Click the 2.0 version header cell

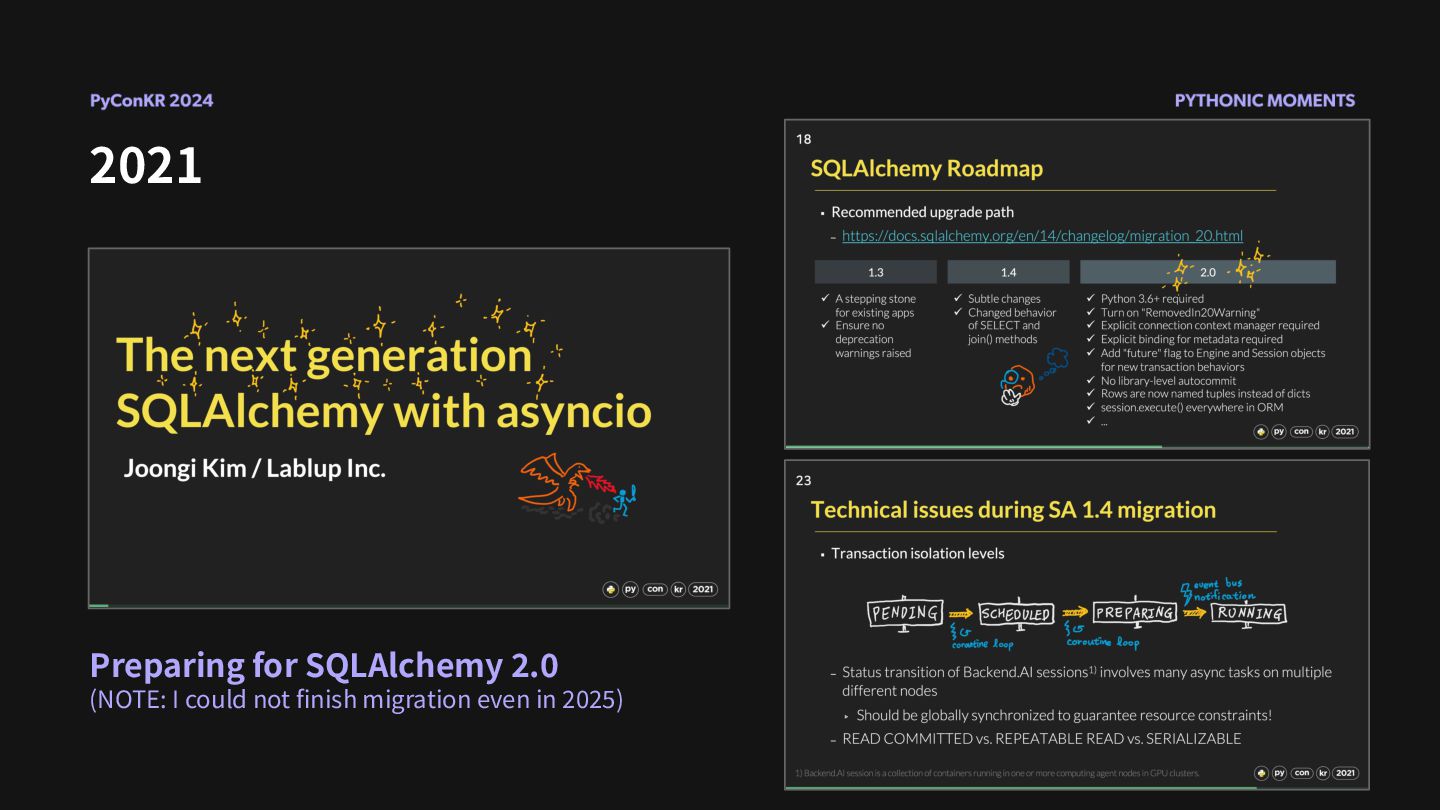tap(1207, 272)
